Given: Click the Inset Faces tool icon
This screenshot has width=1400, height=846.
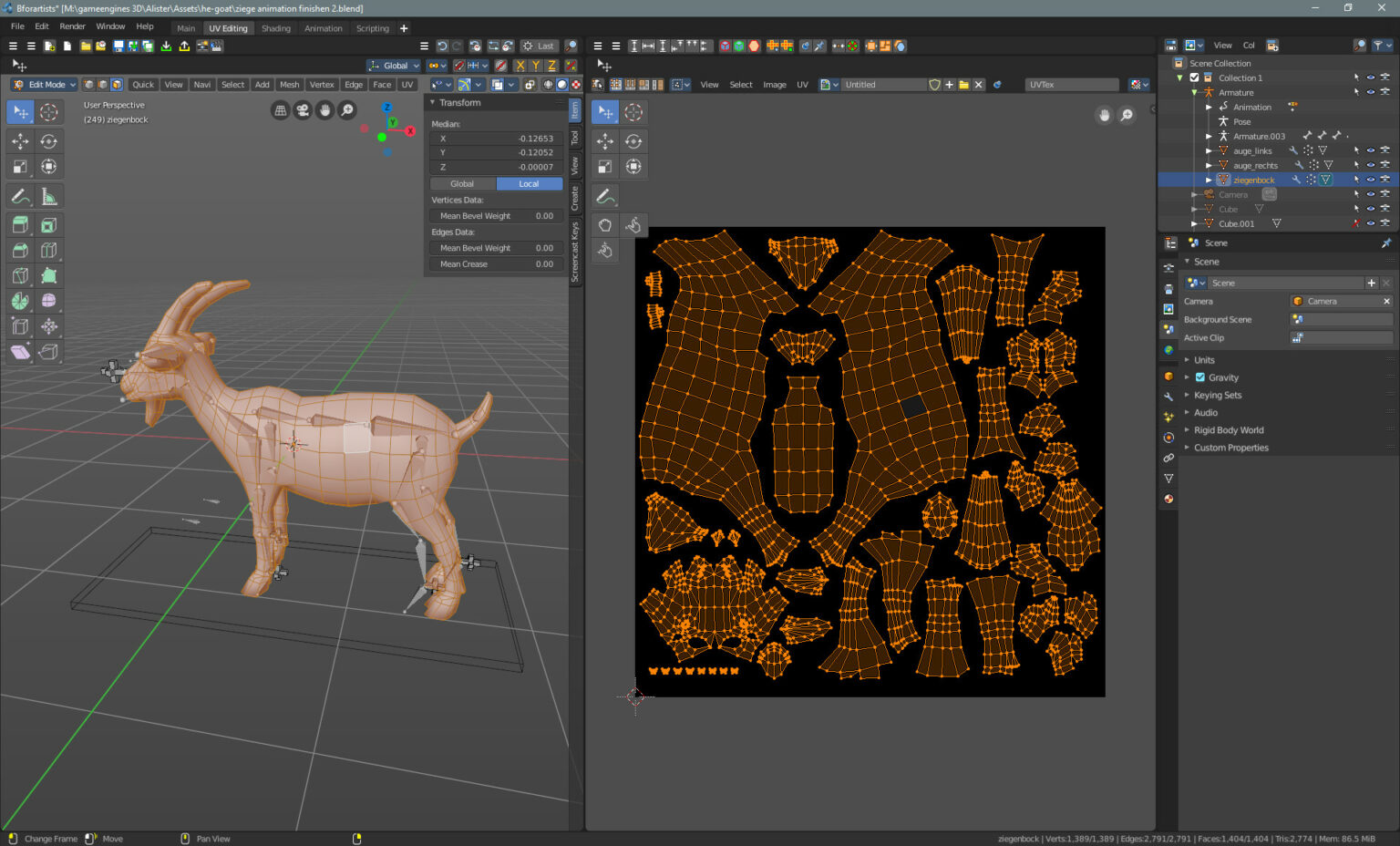Looking at the screenshot, I should (48, 225).
